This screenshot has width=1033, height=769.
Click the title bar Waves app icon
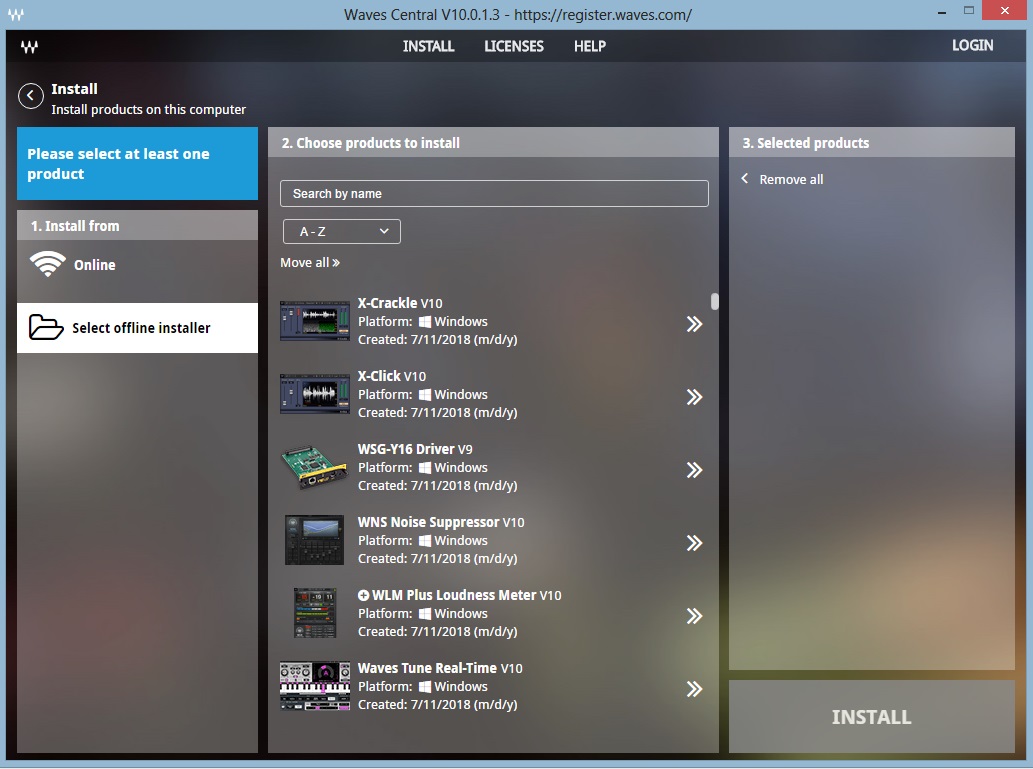pos(16,14)
